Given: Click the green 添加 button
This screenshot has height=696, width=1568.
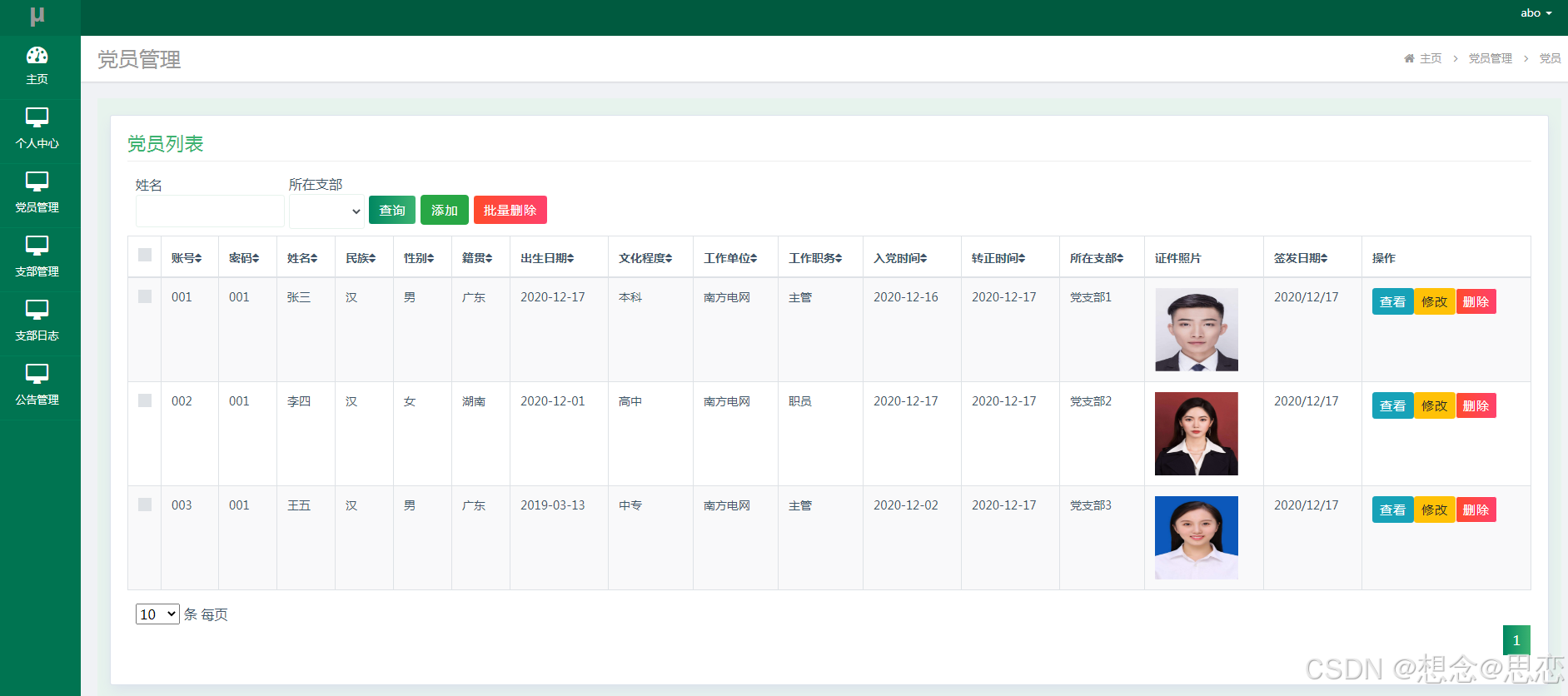Looking at the screenshot, I should 445,210.
